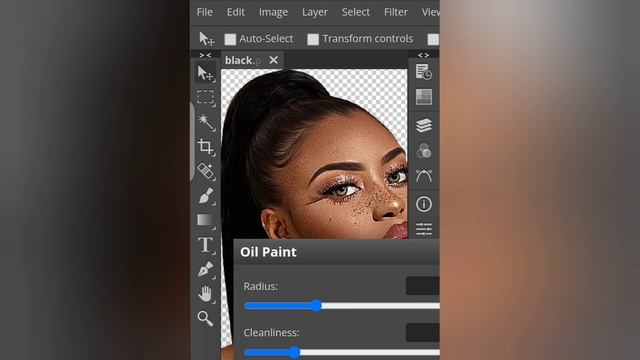Select the Zoom magnifier tool

click(x=205, y=318)
